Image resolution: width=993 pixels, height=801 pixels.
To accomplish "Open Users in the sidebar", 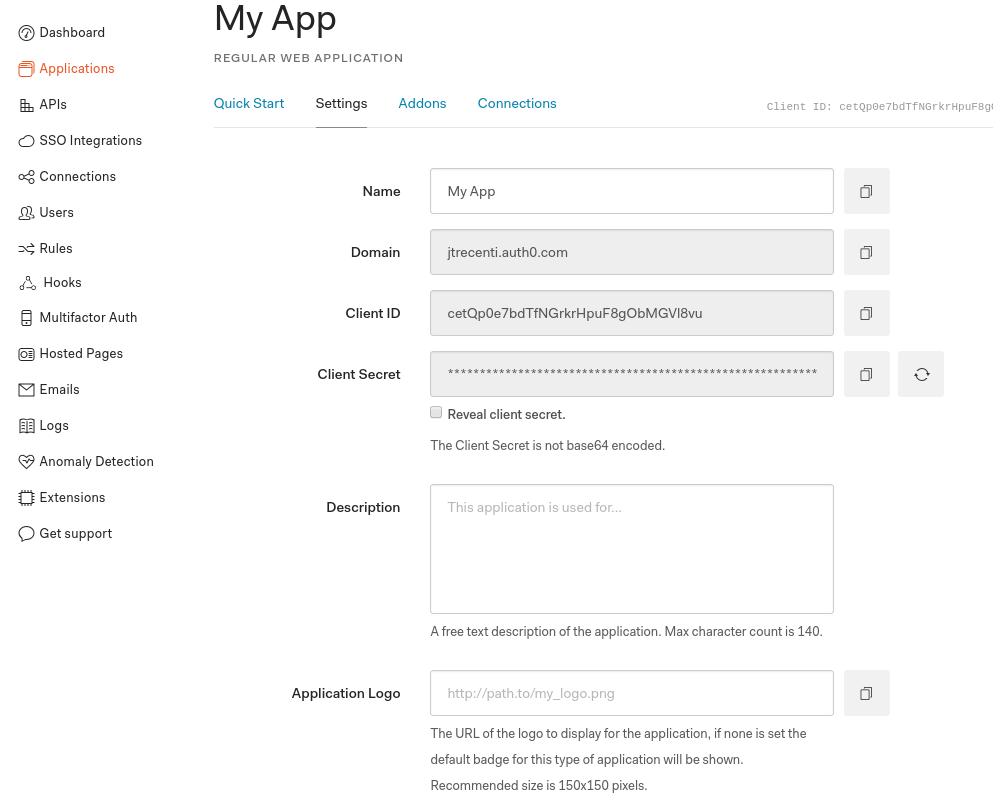I will (x=56, y=212).
